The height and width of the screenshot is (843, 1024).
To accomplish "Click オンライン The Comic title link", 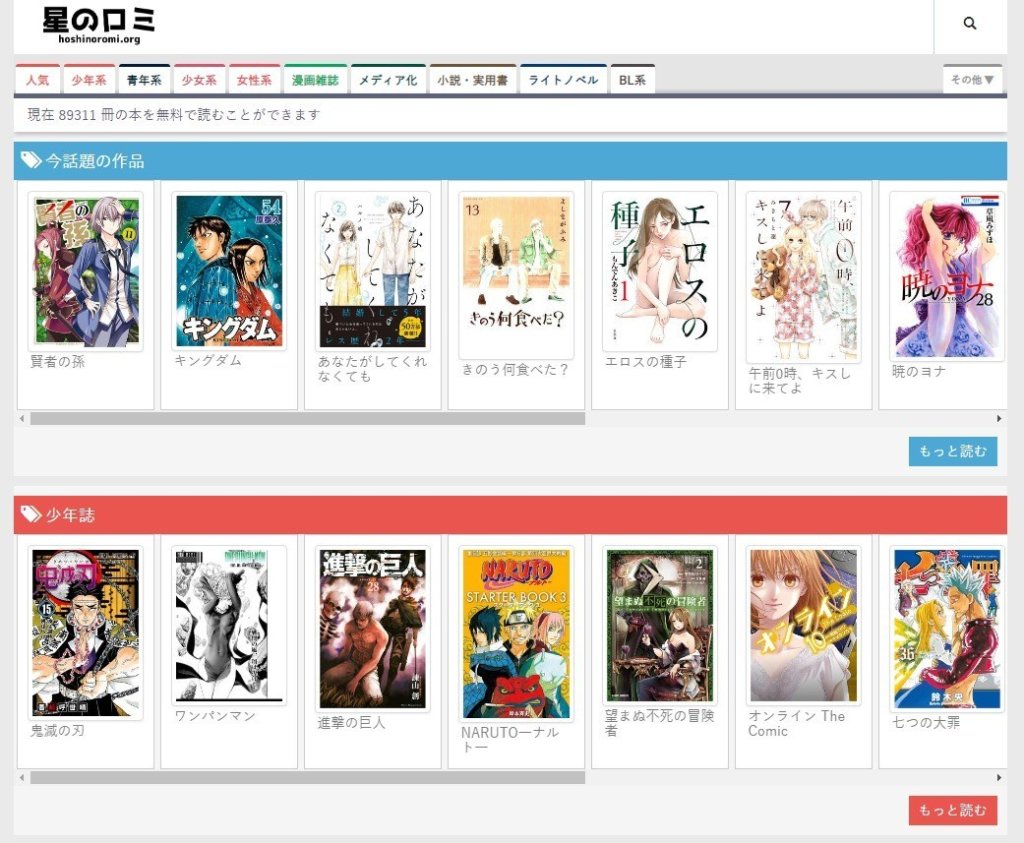I will point(797,723).
